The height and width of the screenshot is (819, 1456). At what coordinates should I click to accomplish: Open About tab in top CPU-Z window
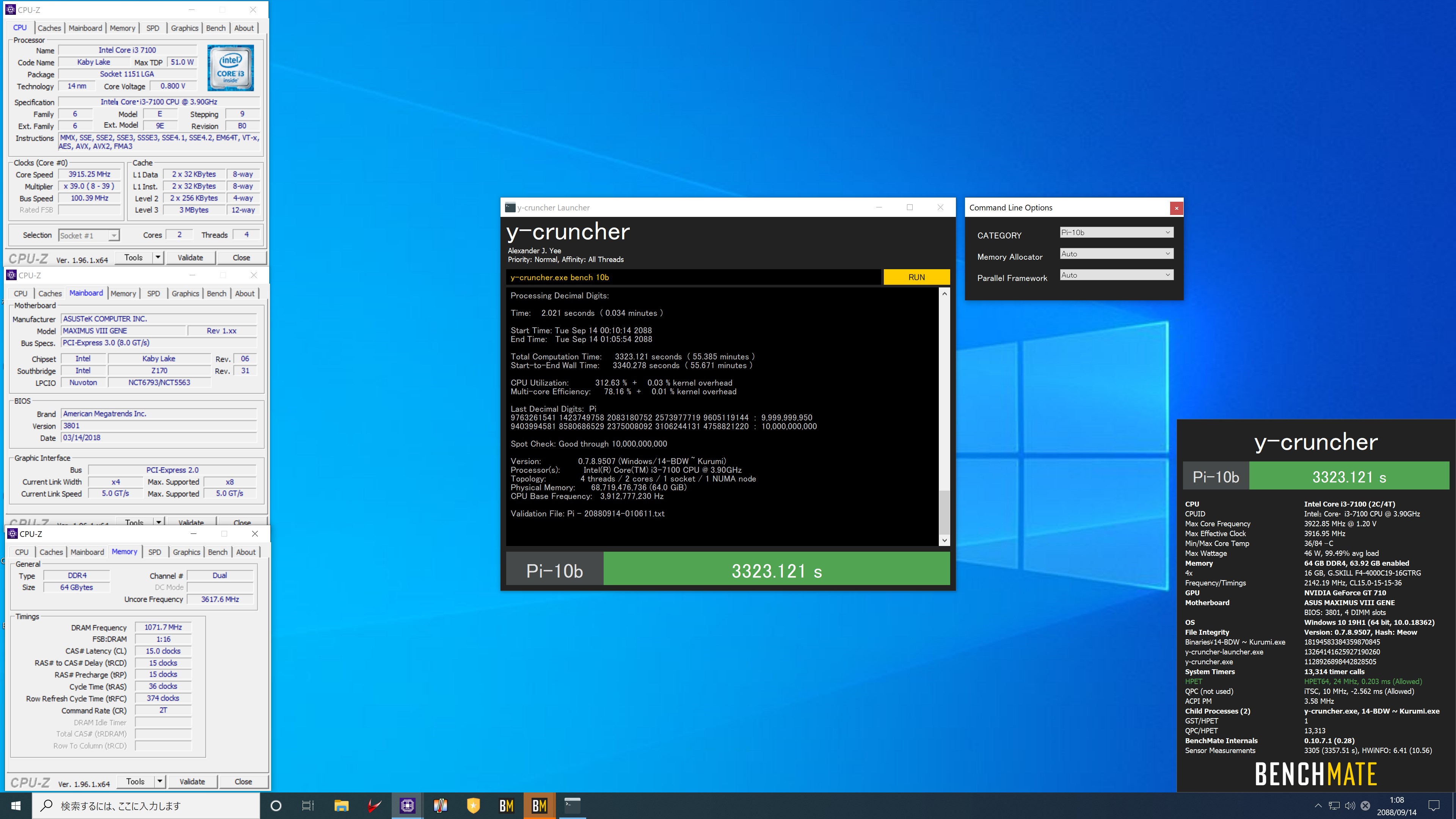244,28
